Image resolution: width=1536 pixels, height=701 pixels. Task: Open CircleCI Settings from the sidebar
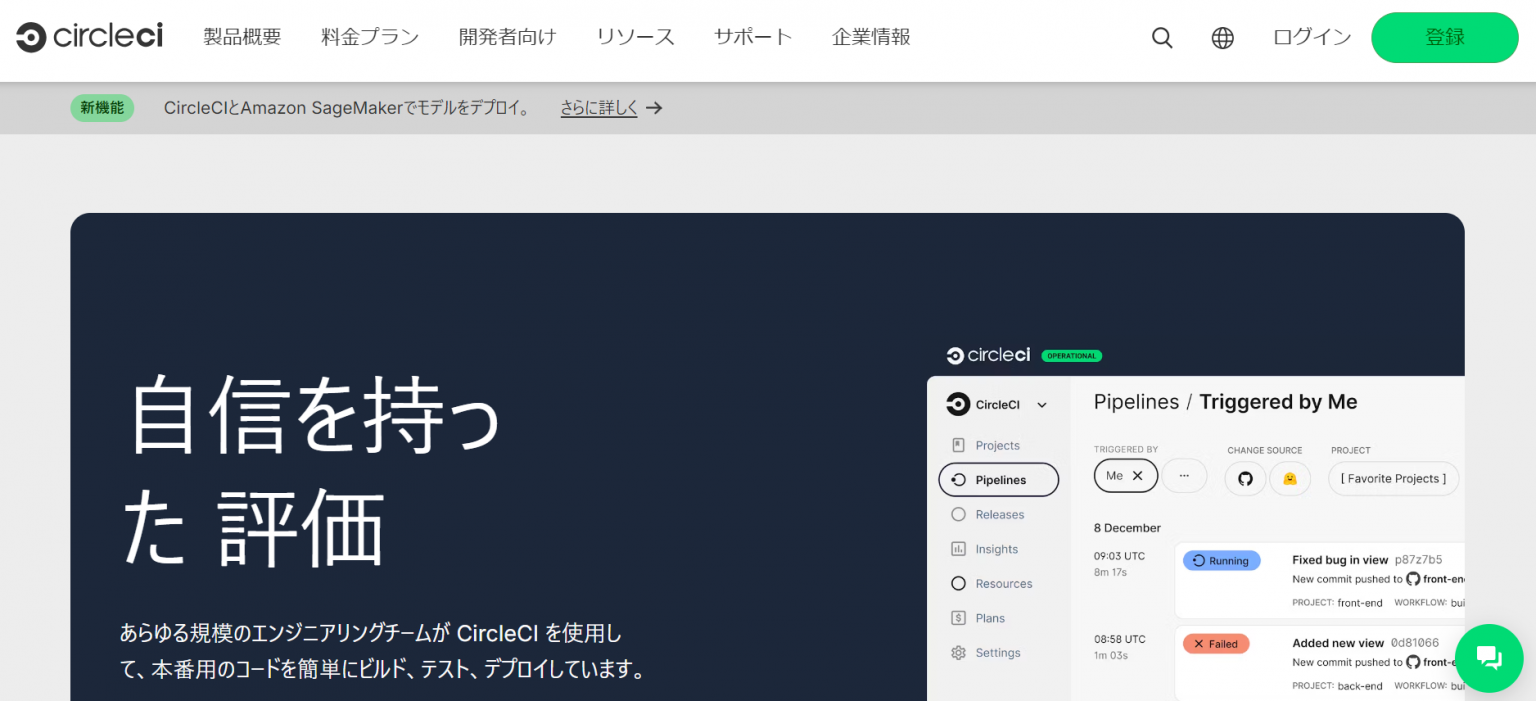tap(996, 652)
